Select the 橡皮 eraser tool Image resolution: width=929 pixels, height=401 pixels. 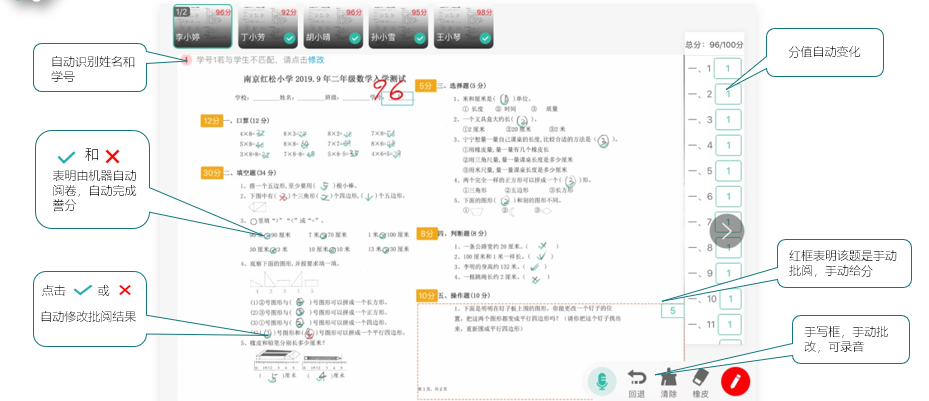pyautogui.click(x=700, y=377)
